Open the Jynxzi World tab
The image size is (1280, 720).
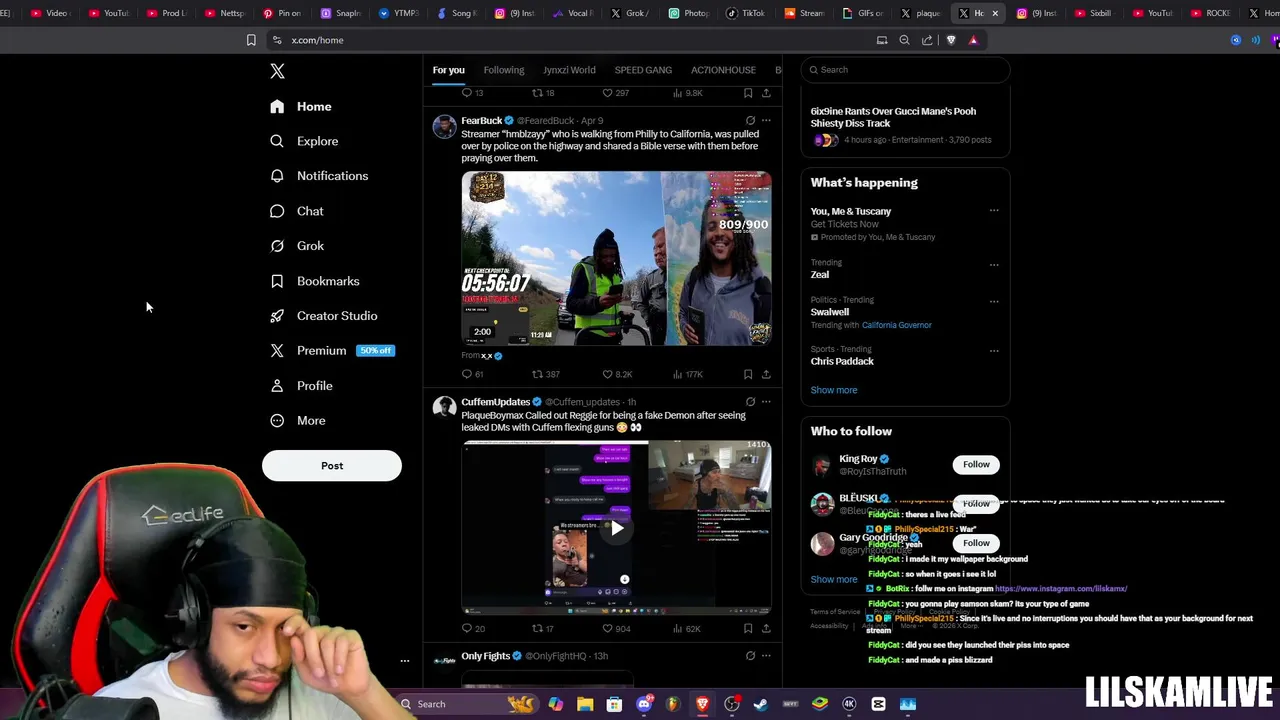coord(569,70)
